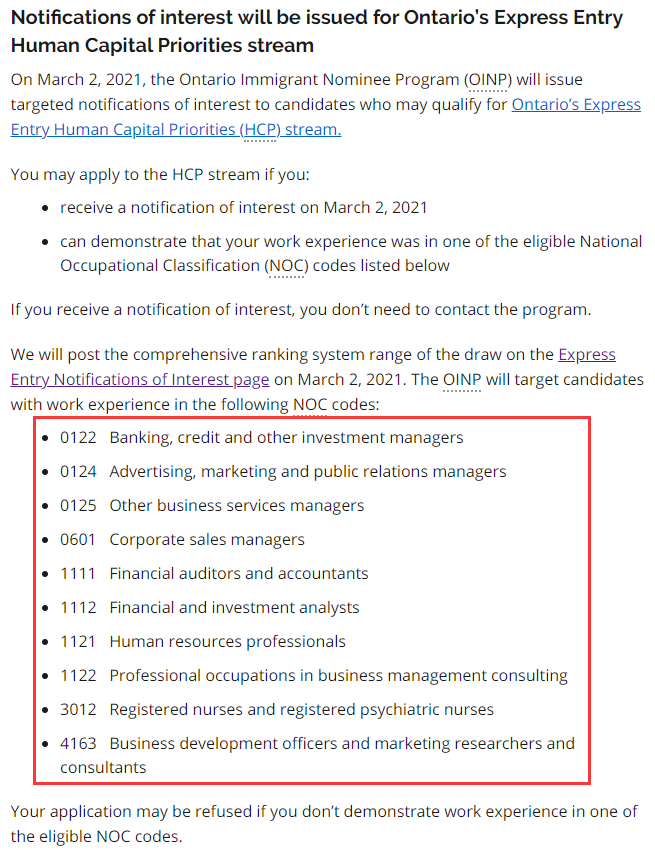Image resolution: width=655 pixels, height=850 pixels.
Task: Select 0124 Advertising, marketing and public relations managers
Action: point(282,472)
